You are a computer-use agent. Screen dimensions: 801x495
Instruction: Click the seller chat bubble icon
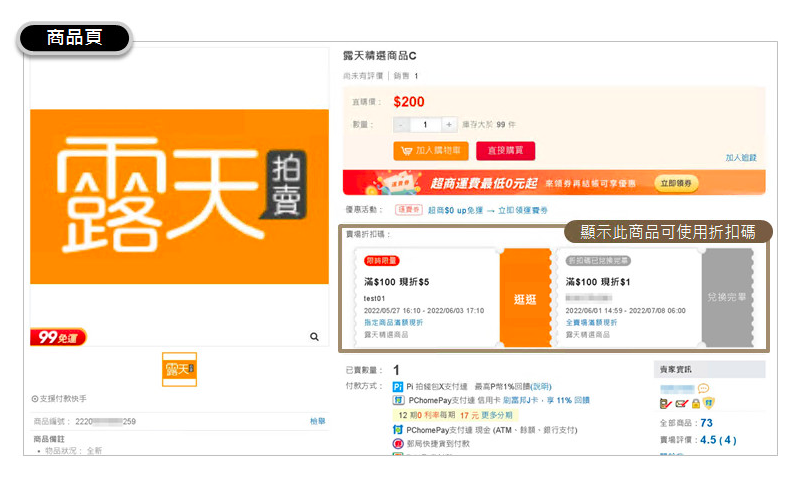pos(703,388)
